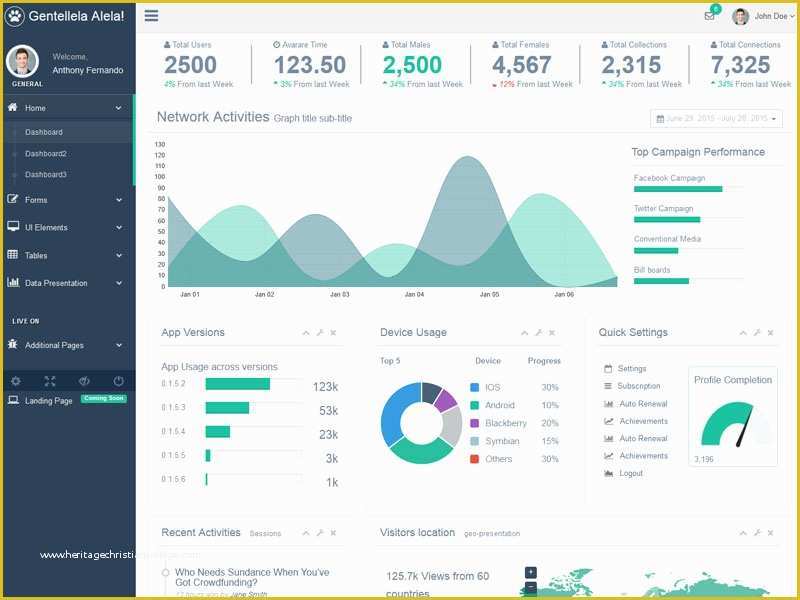
Task: Click the Tables grid icon
Action: pos(13,254)
